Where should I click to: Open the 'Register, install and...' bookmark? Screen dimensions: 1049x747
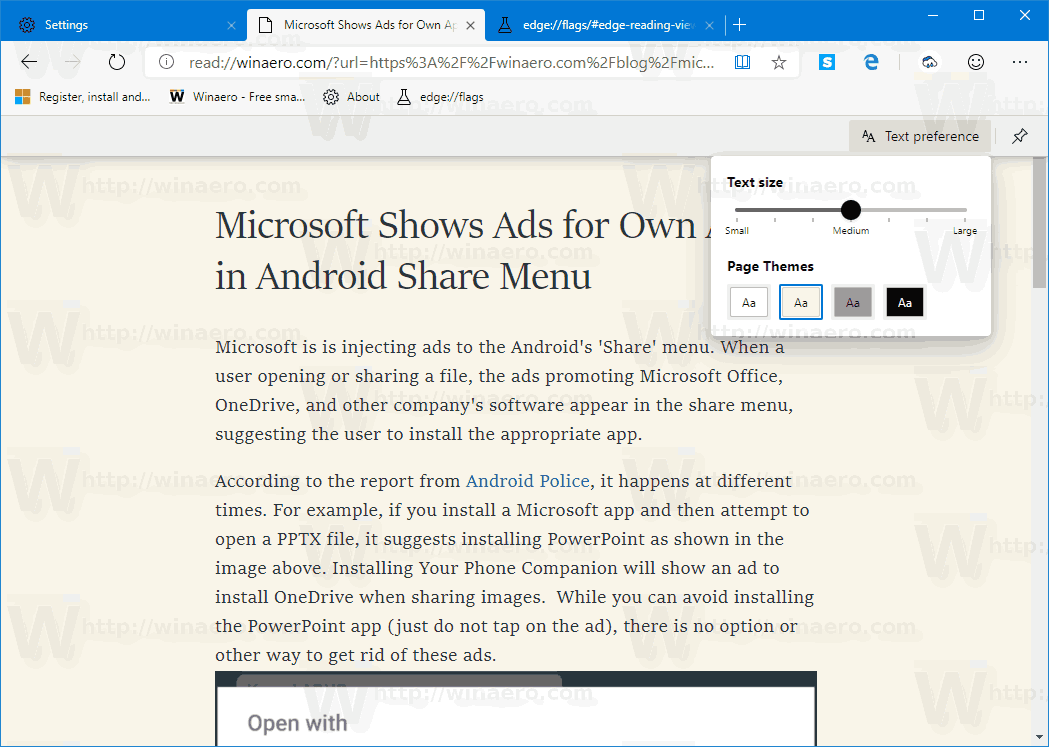point(82,97)
